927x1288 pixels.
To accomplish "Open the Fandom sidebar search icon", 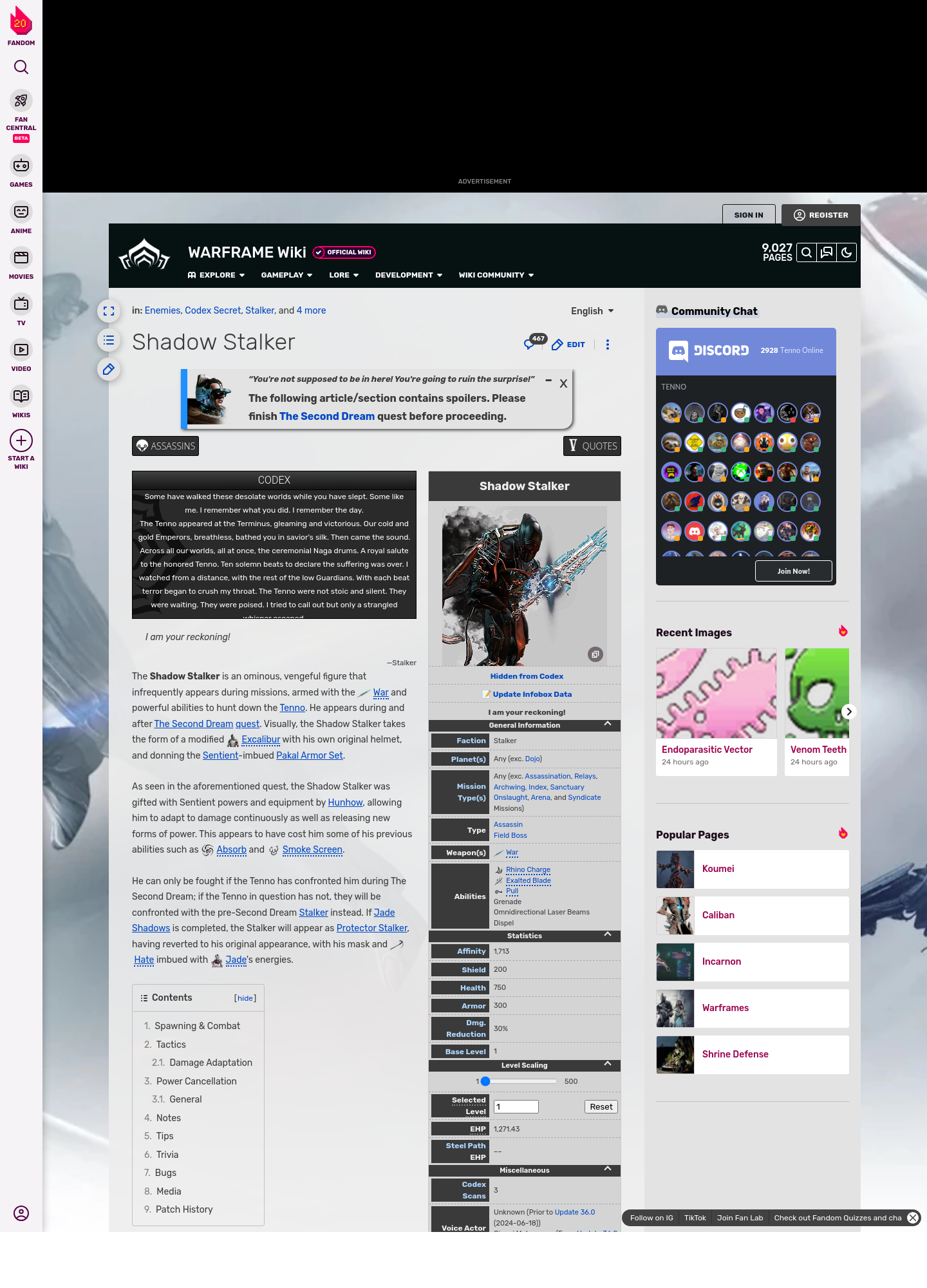I will click(x=21, y=67).
